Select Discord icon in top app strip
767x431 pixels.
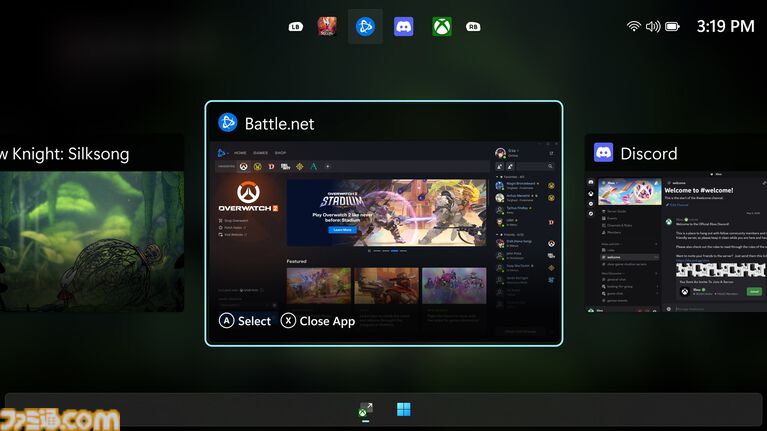(x=404, y=26)
